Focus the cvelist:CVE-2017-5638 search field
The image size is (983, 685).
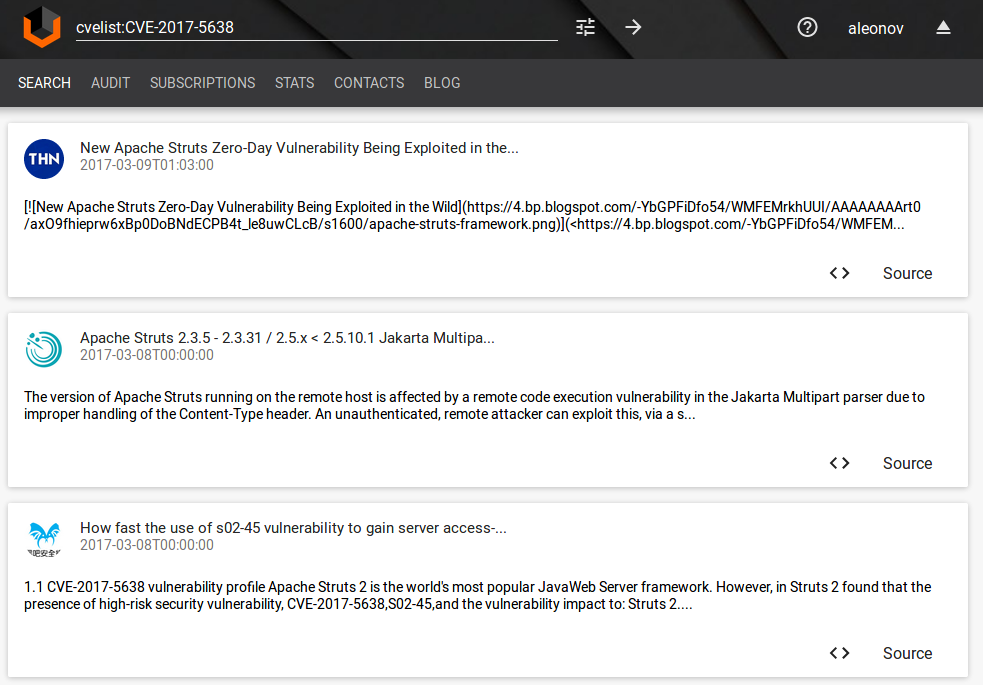pos(317,28)
